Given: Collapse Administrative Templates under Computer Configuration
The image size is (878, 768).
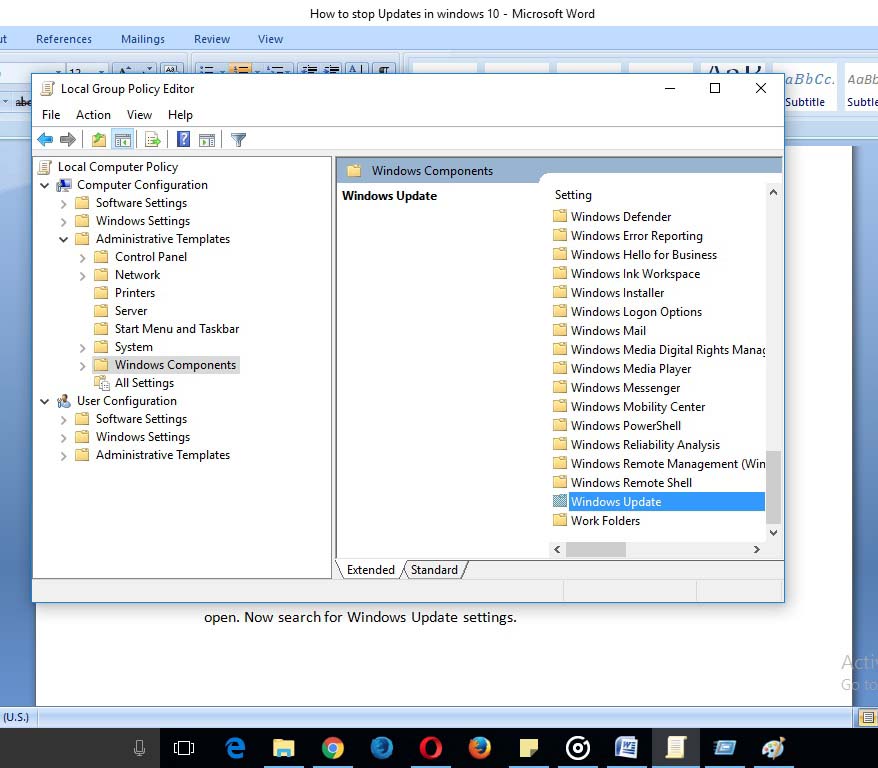Looking at the screenshot, I should [x=63, y=240].
